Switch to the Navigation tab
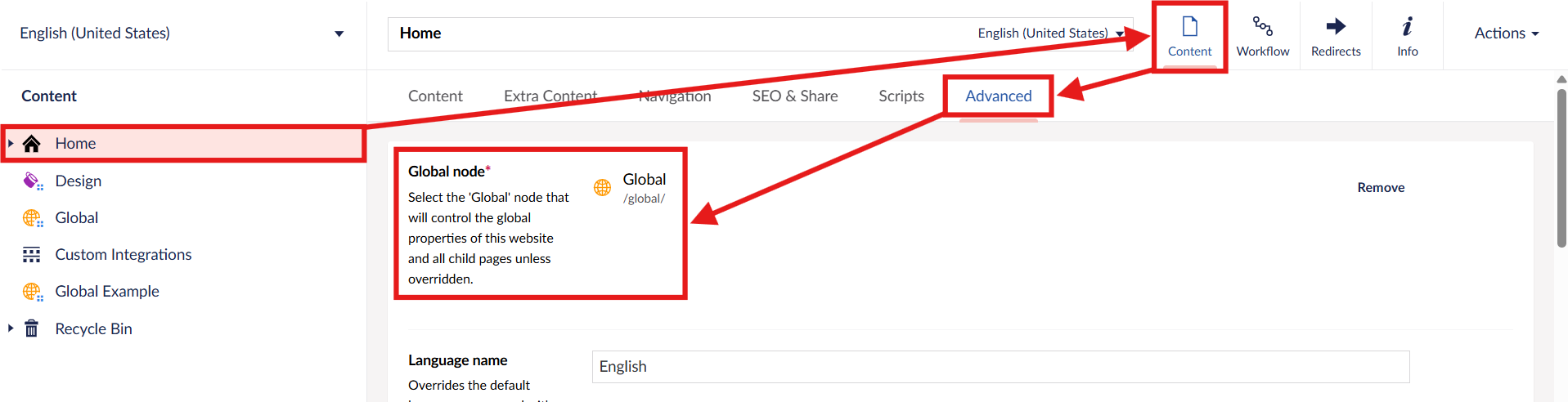 pyautogui.click(x=675, y=96)
